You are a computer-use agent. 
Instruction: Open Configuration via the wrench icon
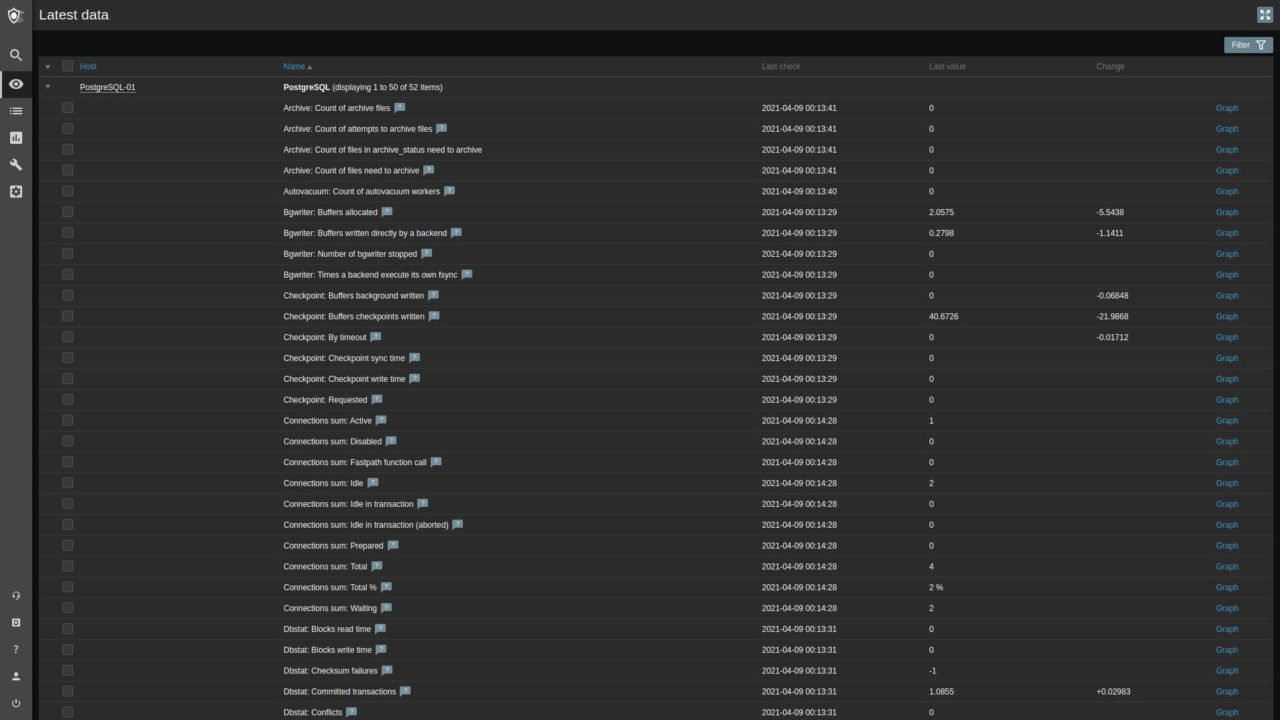point(15,164)
